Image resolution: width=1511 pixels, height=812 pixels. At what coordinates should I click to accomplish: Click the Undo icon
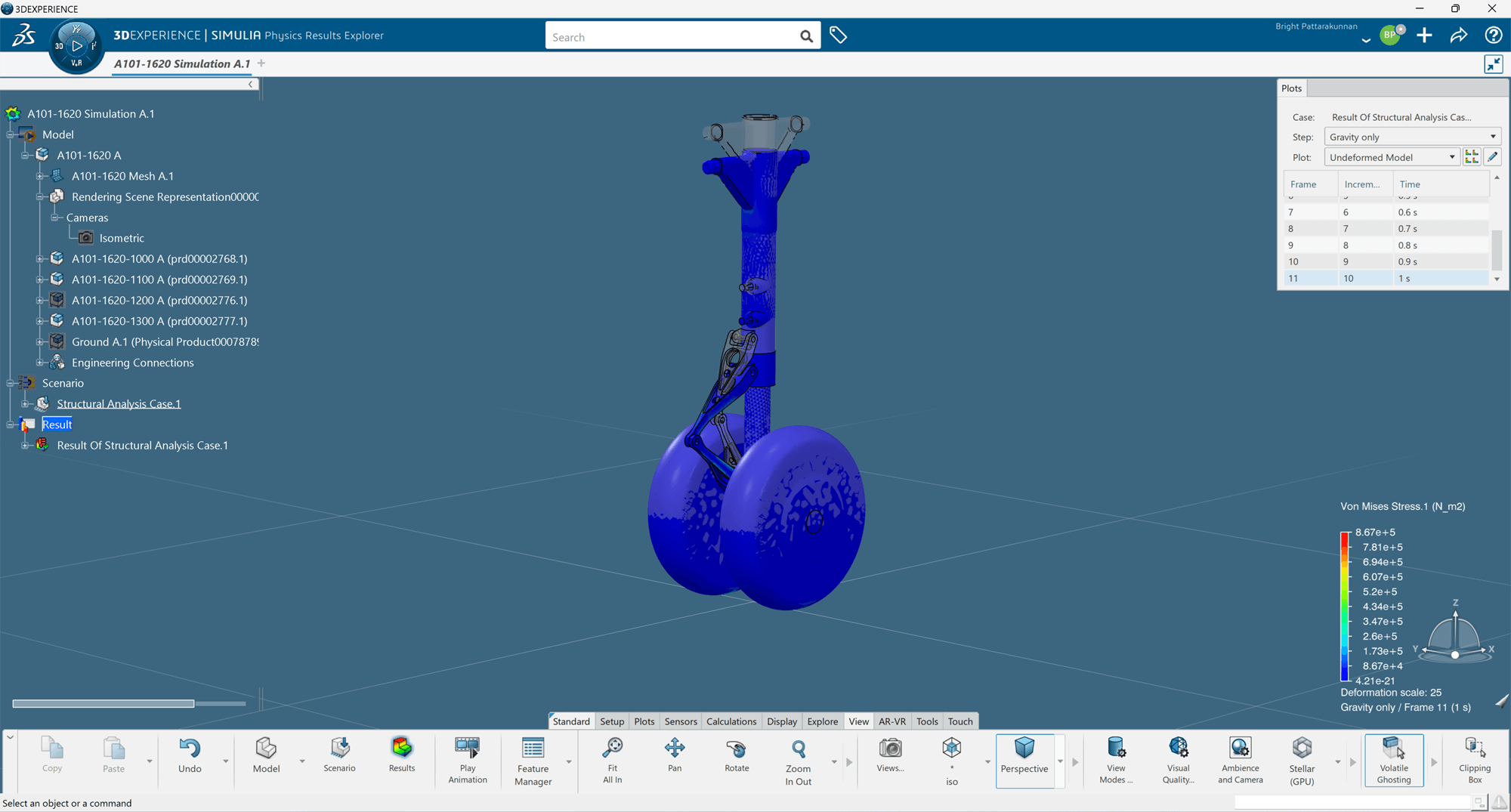[x=190, y=748]
